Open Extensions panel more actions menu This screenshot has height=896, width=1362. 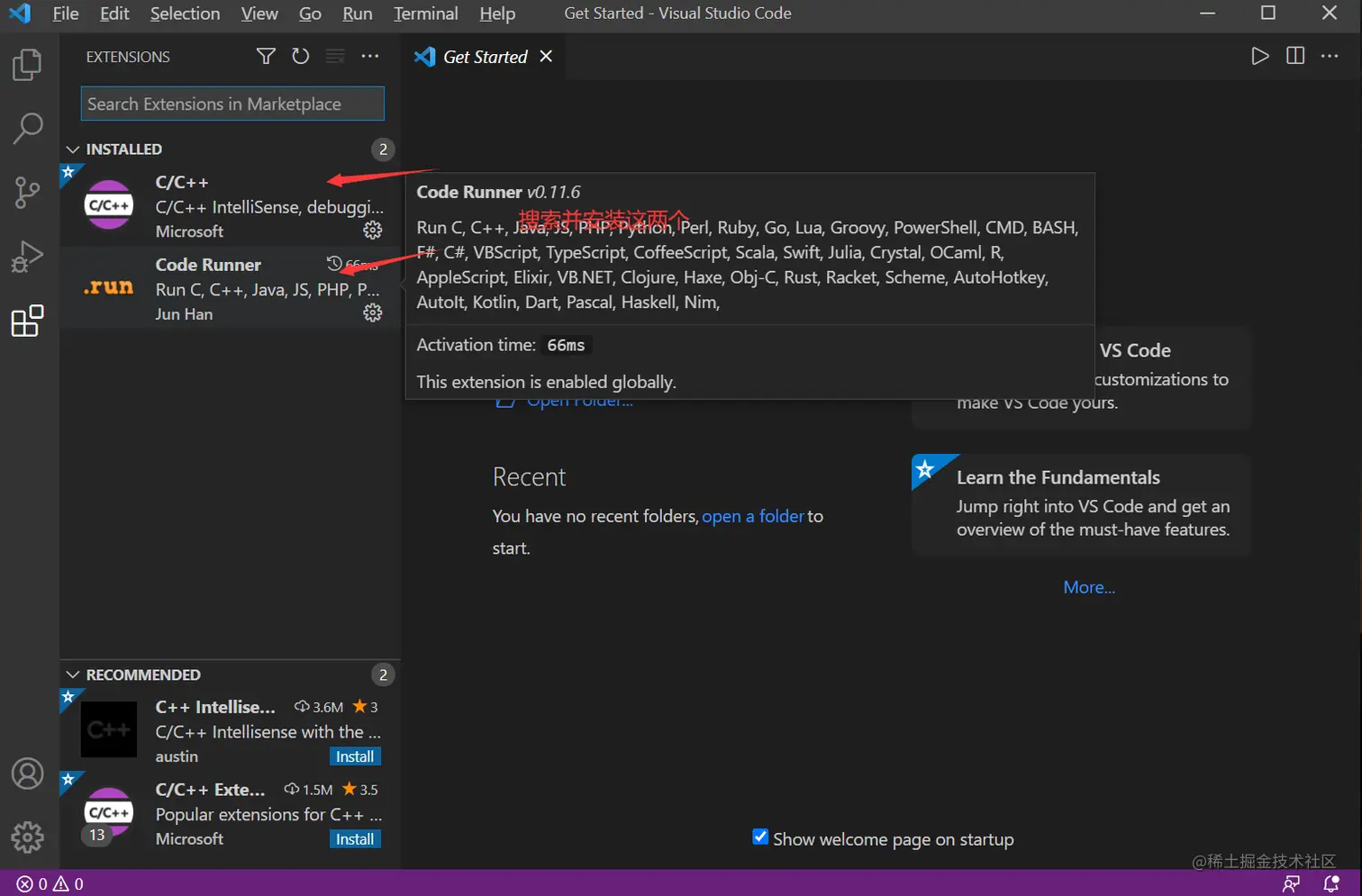[370, 56]
